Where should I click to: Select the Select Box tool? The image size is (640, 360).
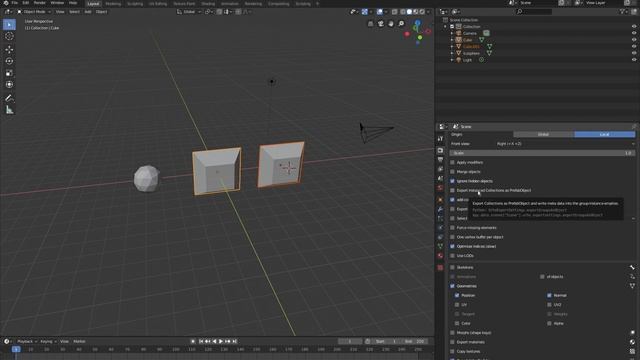point(9,24)
